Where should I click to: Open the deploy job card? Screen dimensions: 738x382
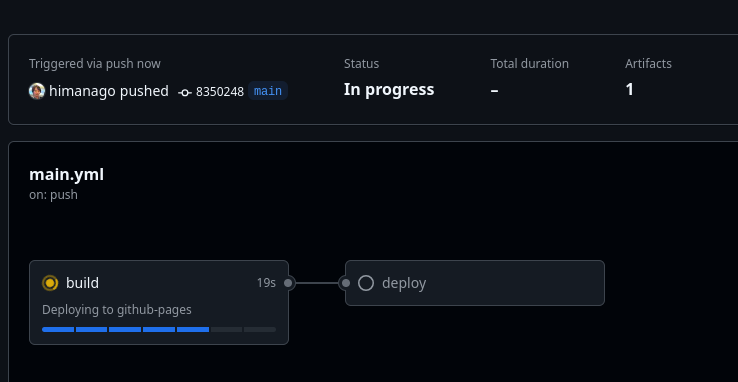(x=474, y=283)
